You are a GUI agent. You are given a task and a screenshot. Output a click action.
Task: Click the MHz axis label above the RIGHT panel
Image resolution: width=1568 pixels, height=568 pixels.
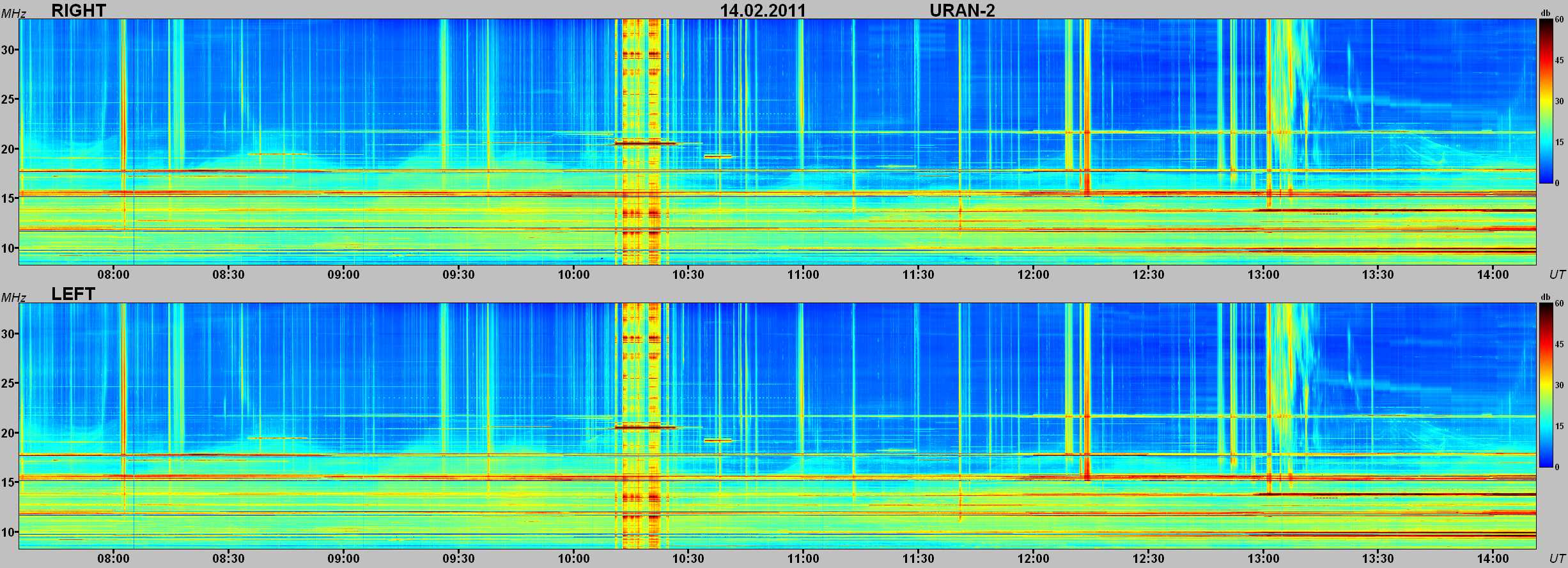[x=13, y=13]
